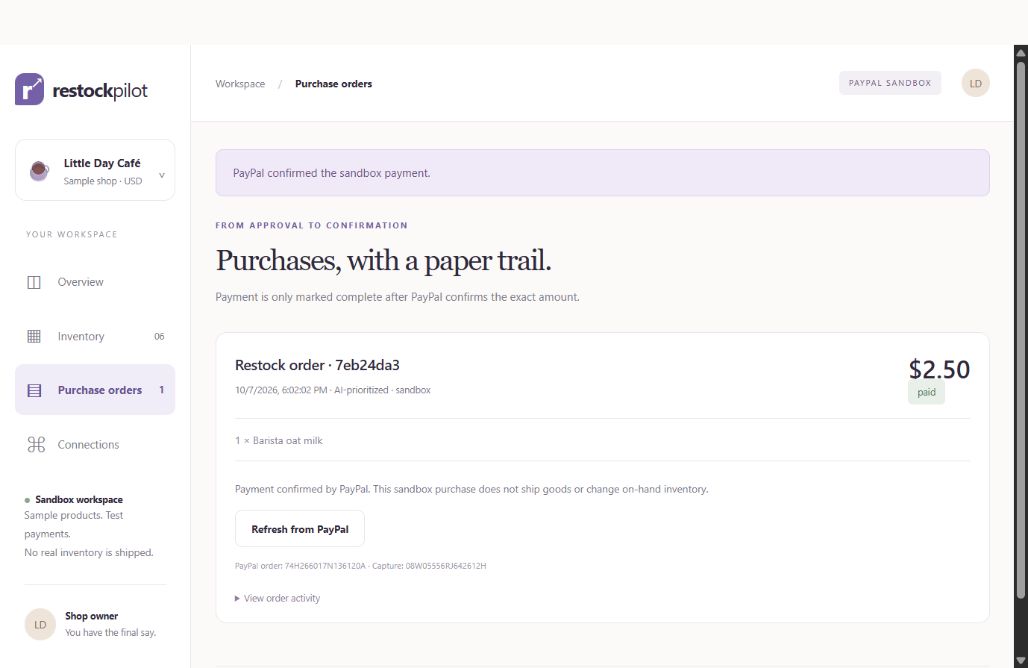Click the restockpilot brand name text

click(100, 90)
